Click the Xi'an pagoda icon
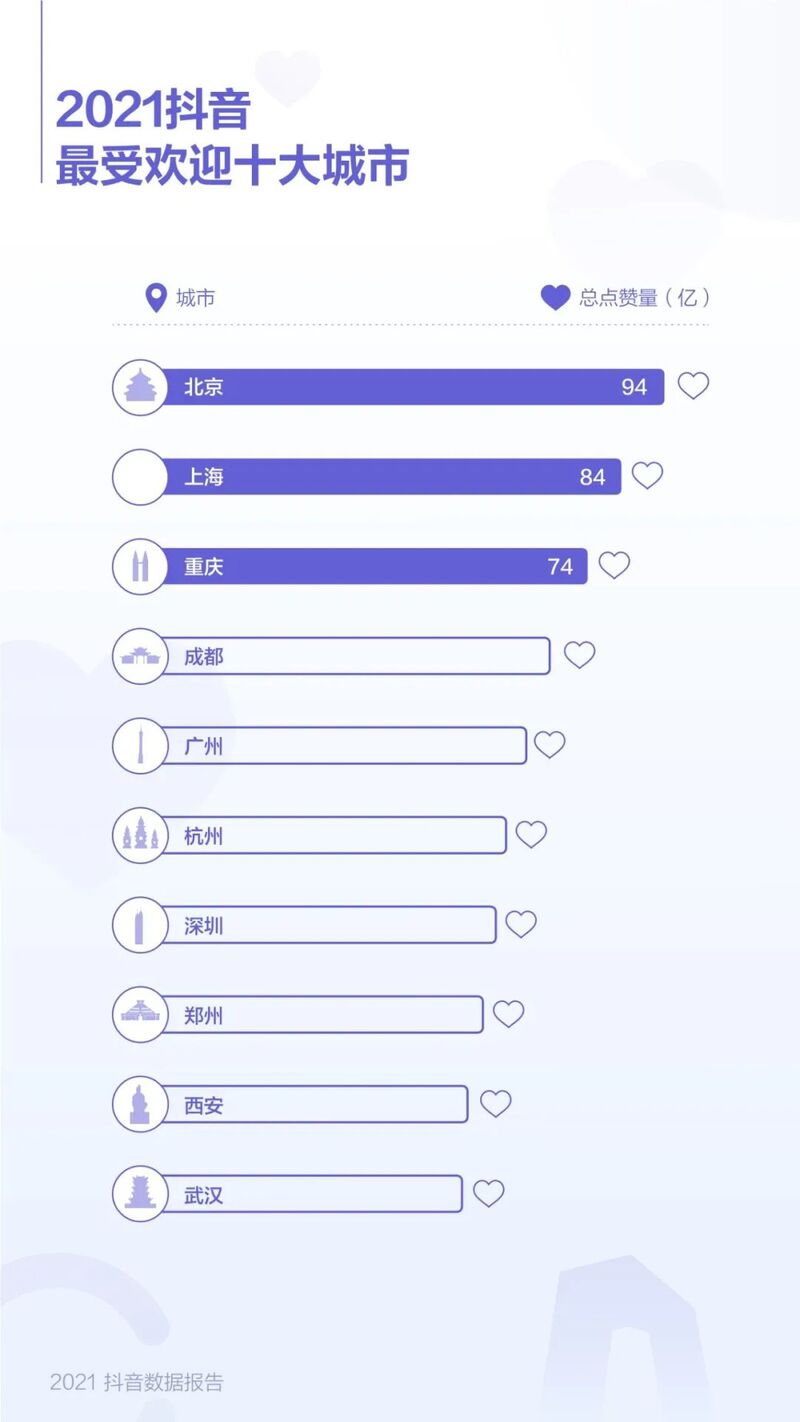The width and height of the screenshot is (800, 1422). [x=140, y=1104]
